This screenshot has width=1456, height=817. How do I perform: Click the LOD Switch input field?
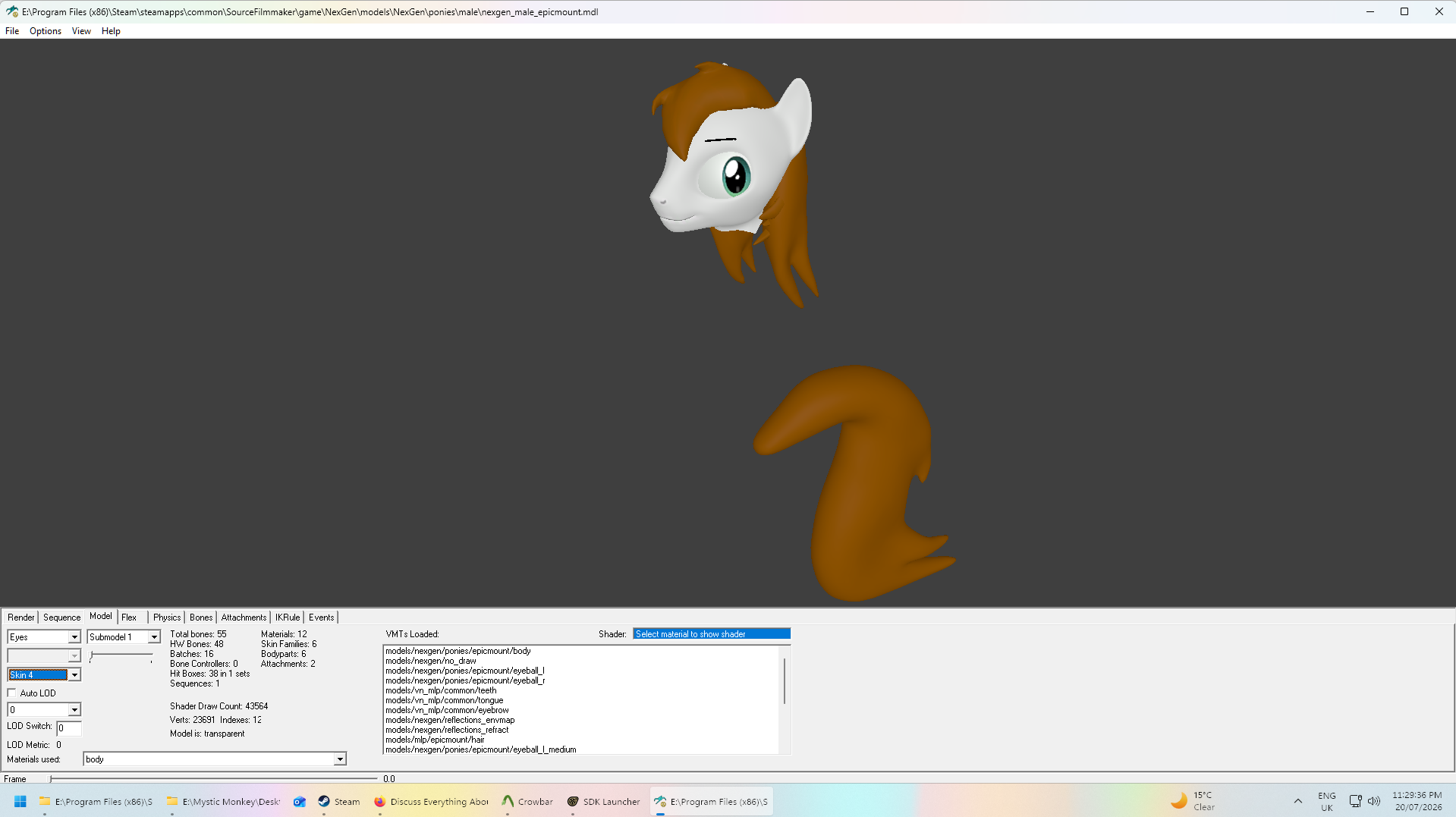69,728
